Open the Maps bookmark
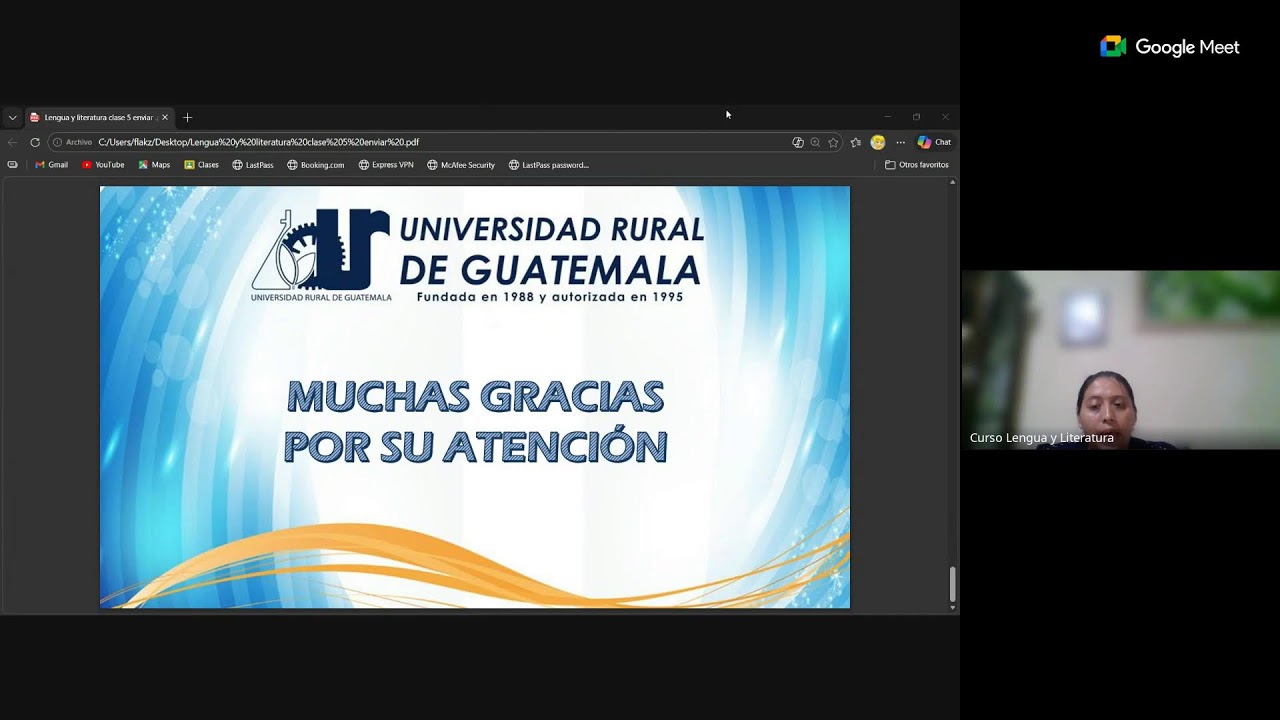Viewport: 1280px width, 720px height. coord(154,165)
